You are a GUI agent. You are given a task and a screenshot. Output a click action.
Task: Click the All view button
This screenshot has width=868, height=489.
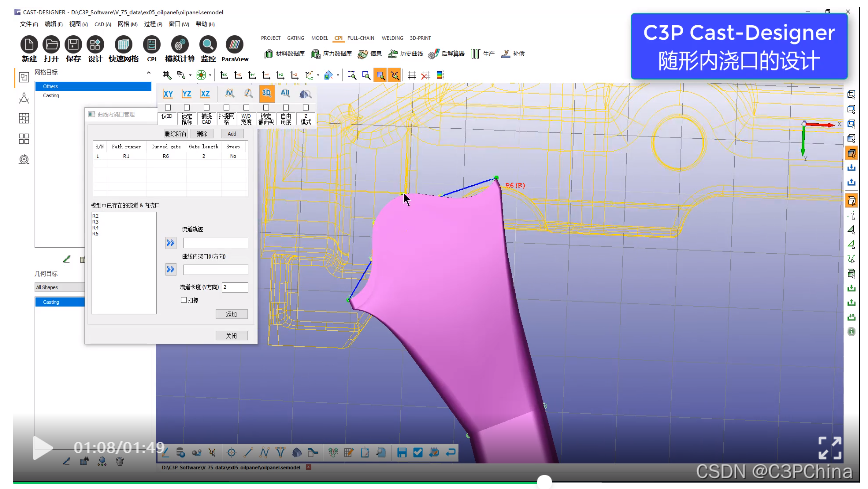(286, 94)
